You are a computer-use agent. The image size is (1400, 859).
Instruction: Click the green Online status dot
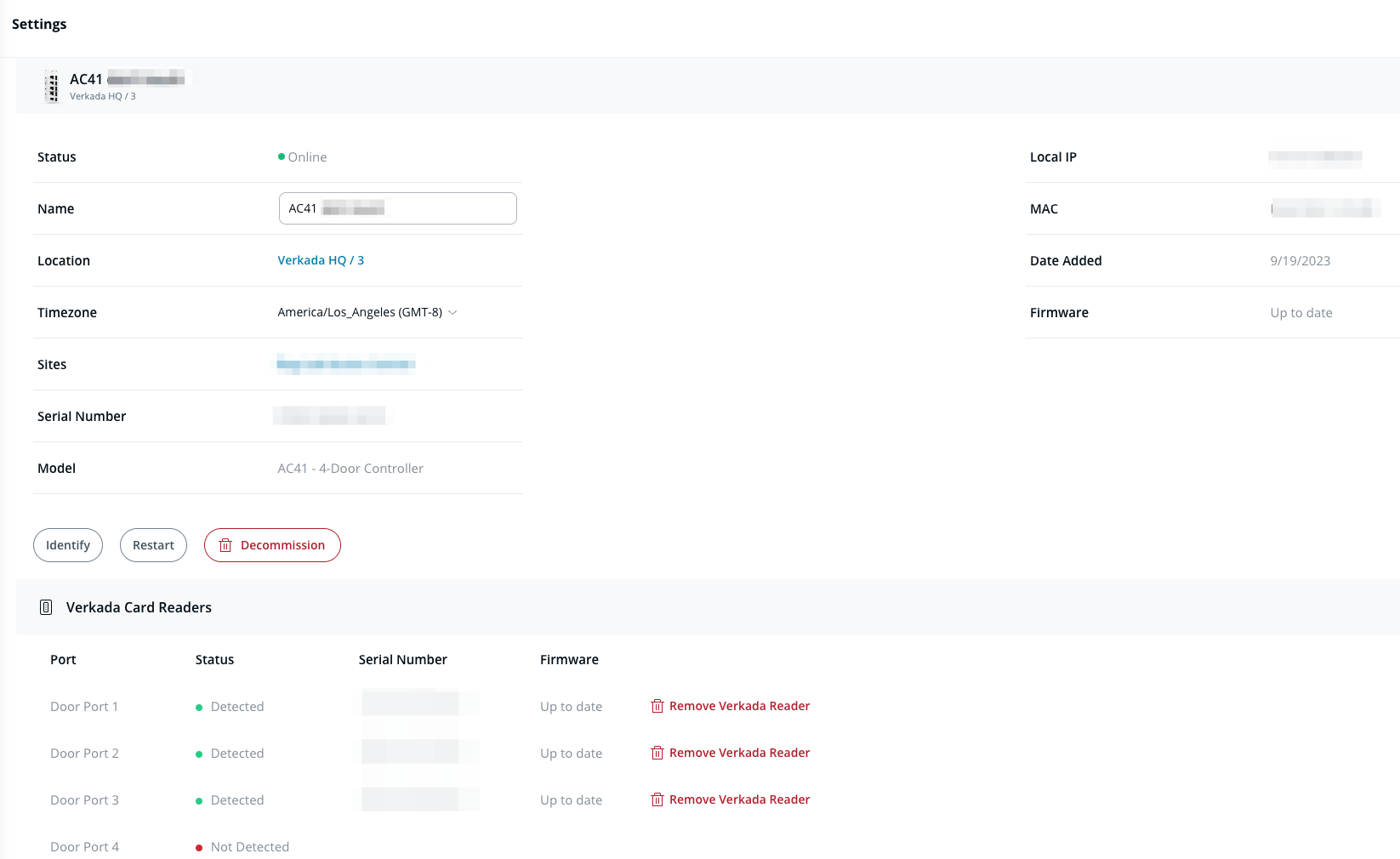[x=282, y=156]
